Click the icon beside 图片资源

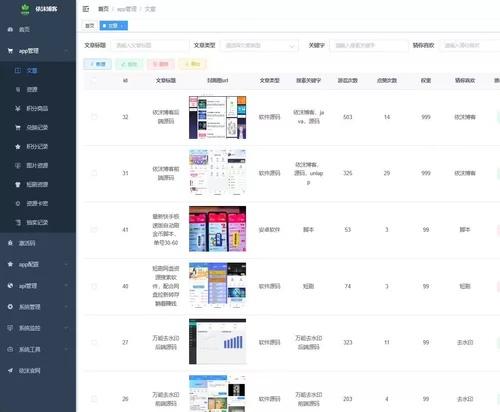18,165
